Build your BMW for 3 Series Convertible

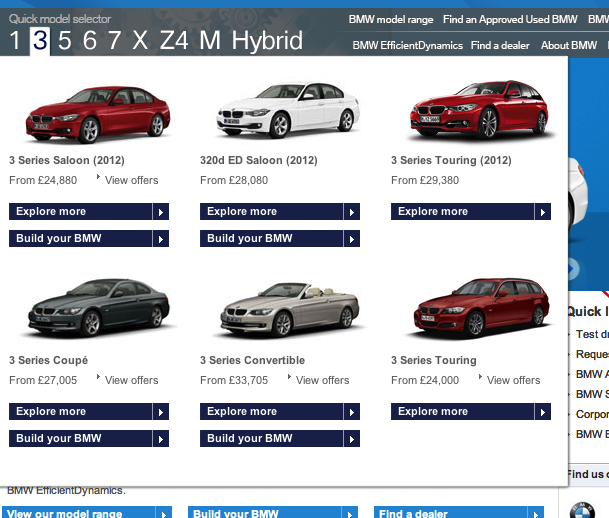click(x=280, y=438)
